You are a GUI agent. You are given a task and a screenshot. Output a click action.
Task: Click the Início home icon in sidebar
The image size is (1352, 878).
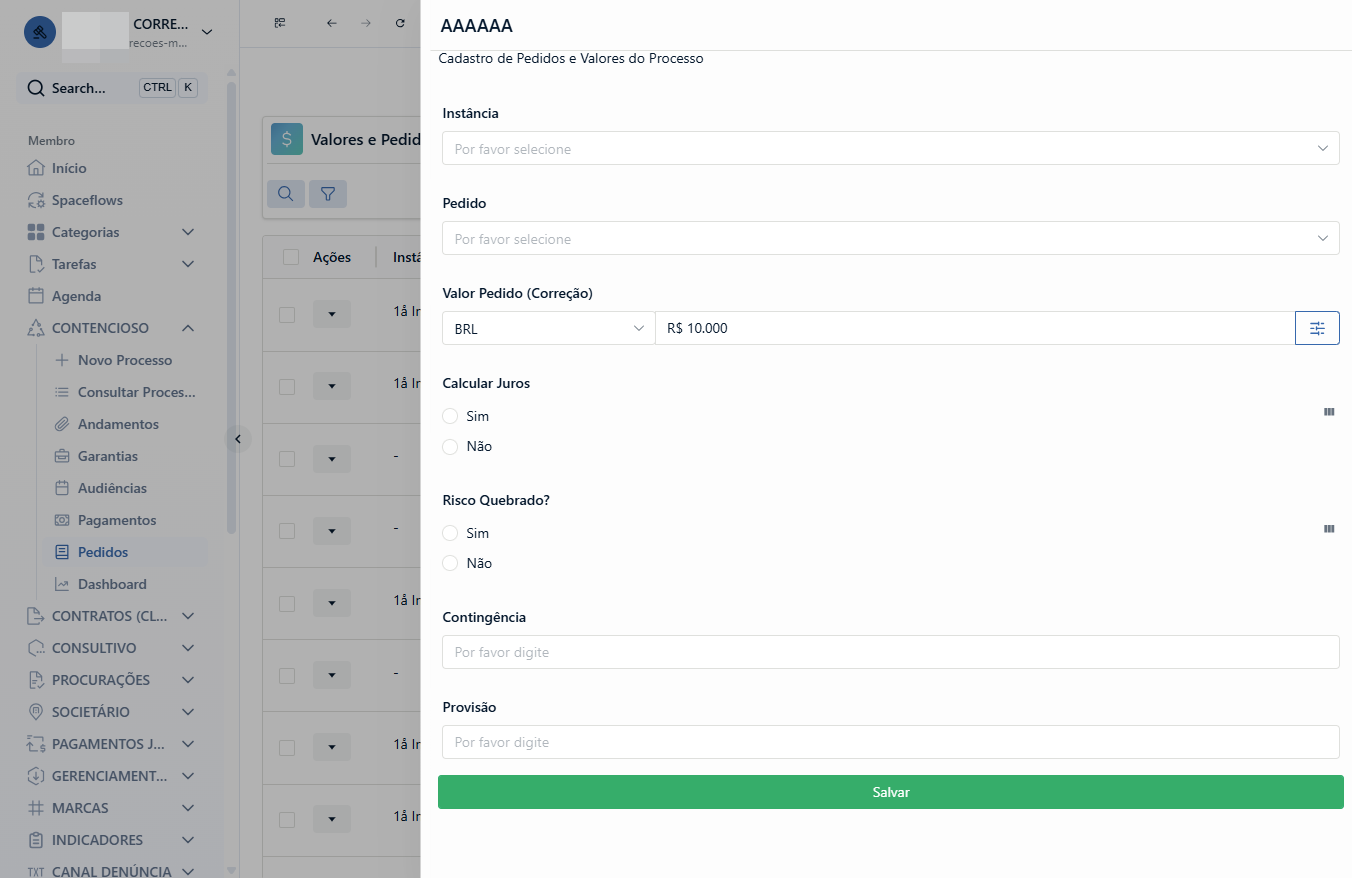36,168
